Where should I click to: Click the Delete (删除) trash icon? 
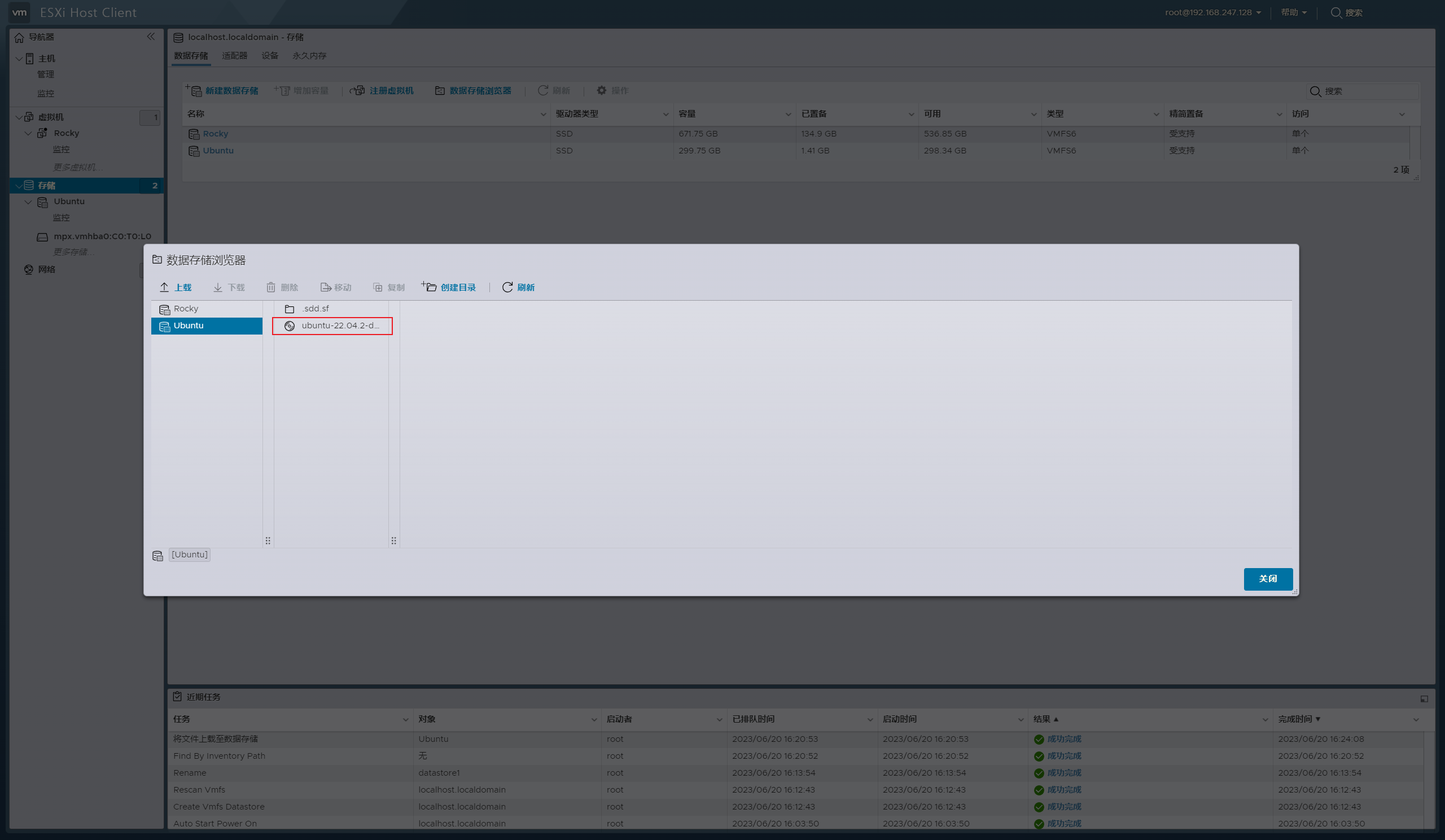(x=270, y=287)
